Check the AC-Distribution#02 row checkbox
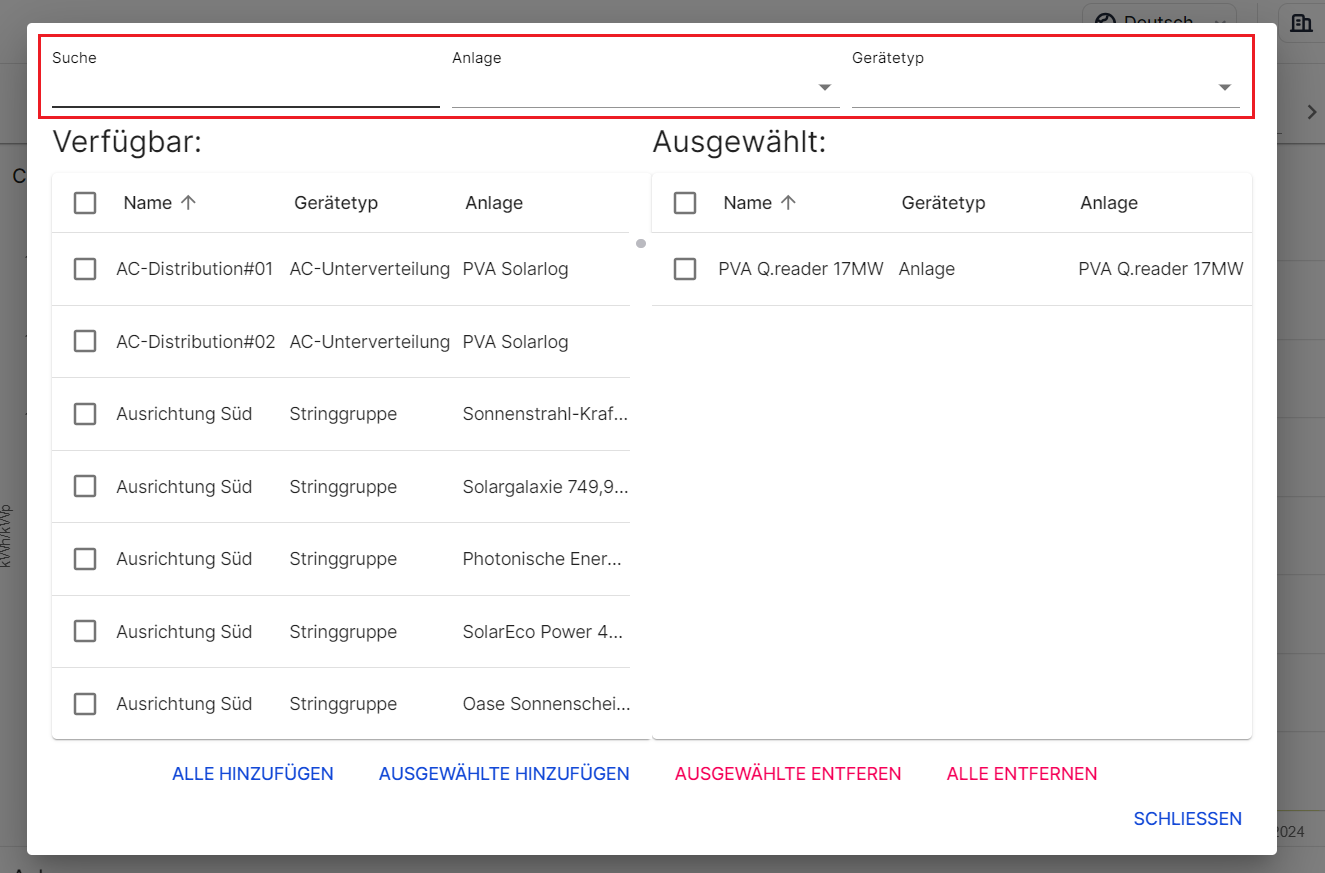 (85, 342)
